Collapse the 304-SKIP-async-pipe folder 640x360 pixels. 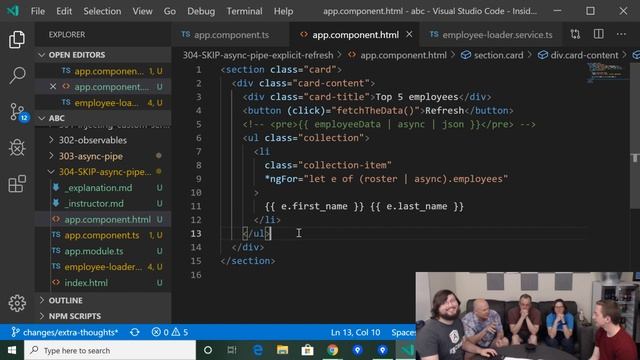point(103,172)
